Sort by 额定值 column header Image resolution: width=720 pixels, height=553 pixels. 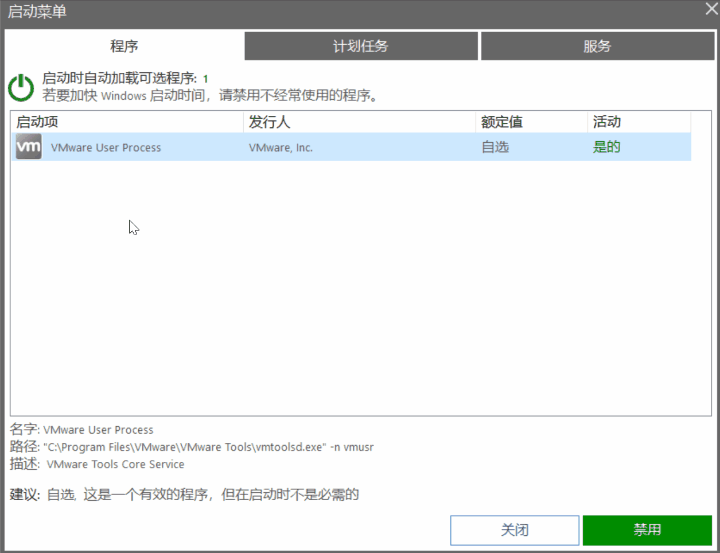(531, 122)
